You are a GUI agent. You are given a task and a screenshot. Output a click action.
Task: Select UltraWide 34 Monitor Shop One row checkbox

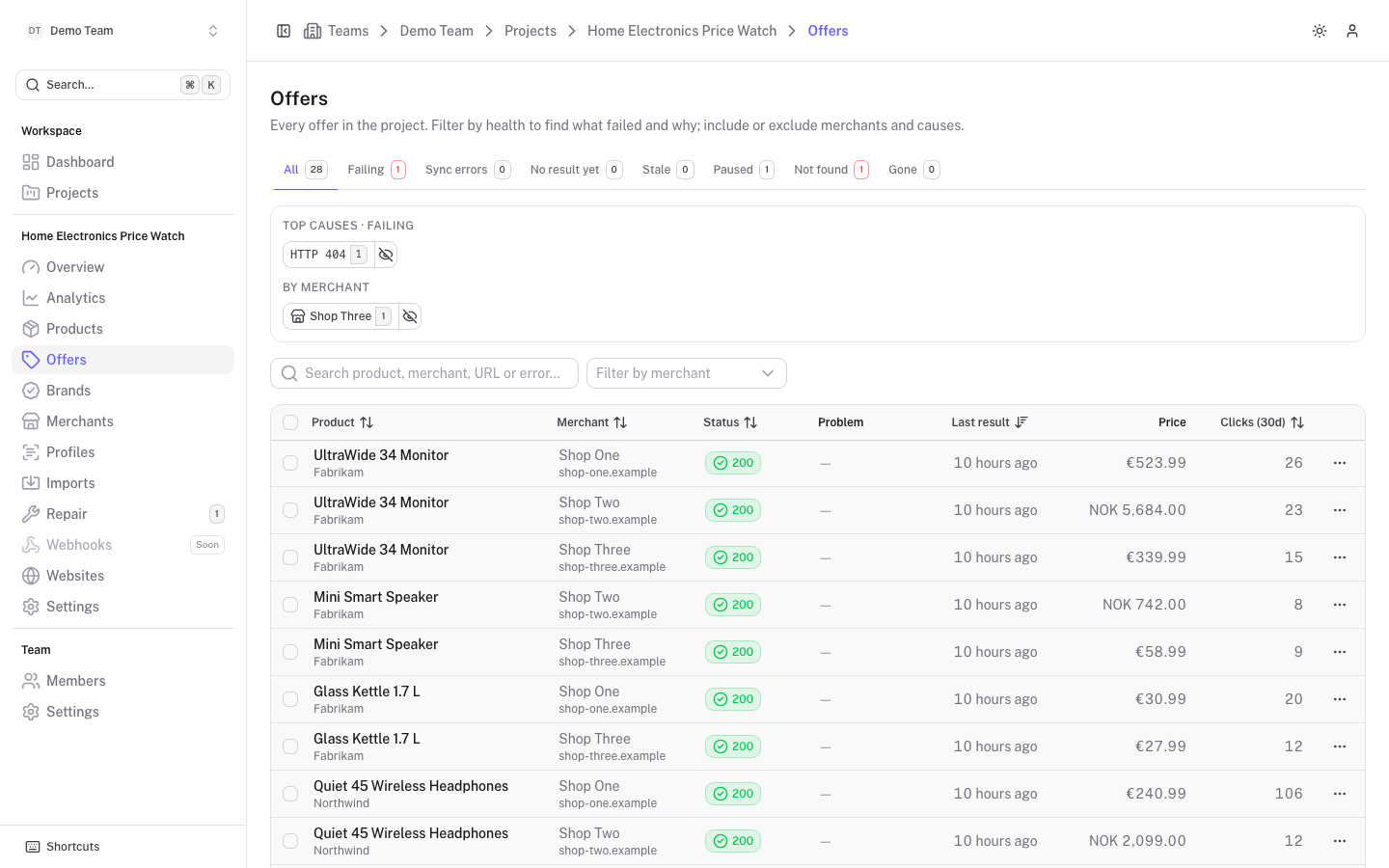click(290, 463)
